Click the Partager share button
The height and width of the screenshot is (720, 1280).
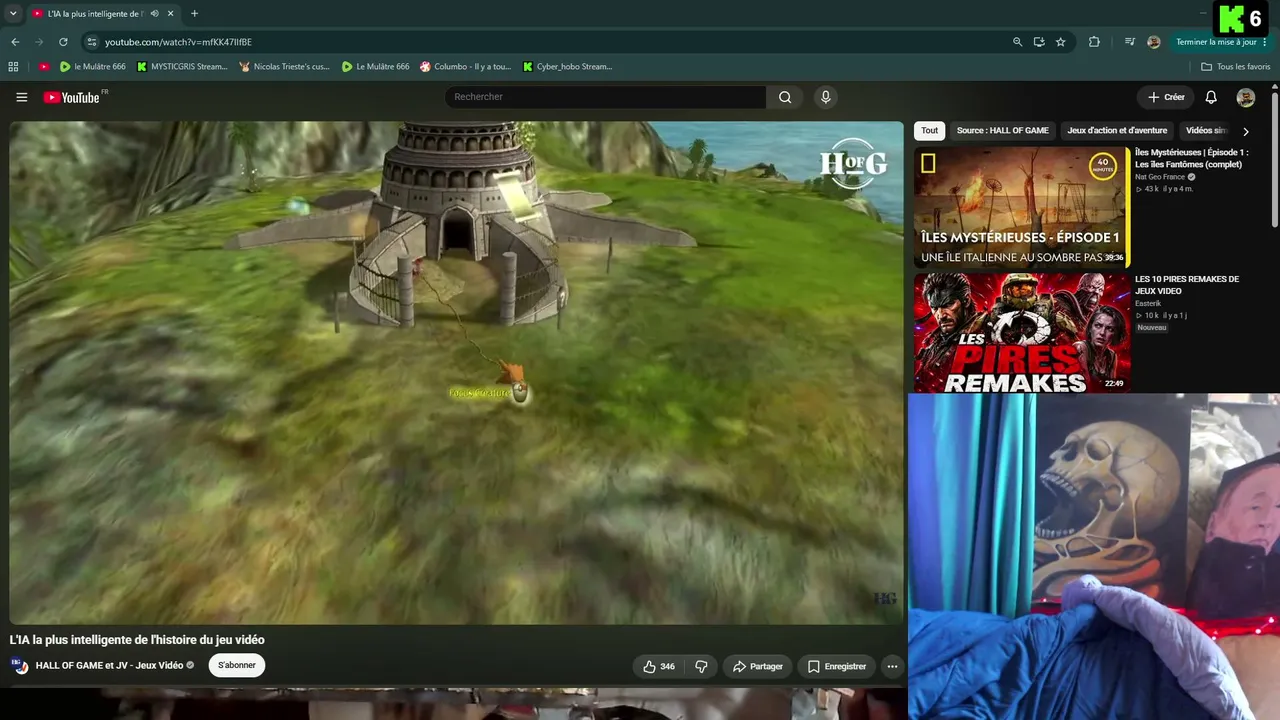pos(757,666)
